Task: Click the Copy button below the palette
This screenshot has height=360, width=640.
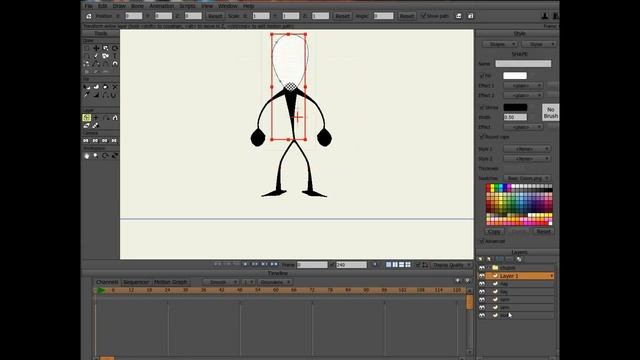Action: 494,231
